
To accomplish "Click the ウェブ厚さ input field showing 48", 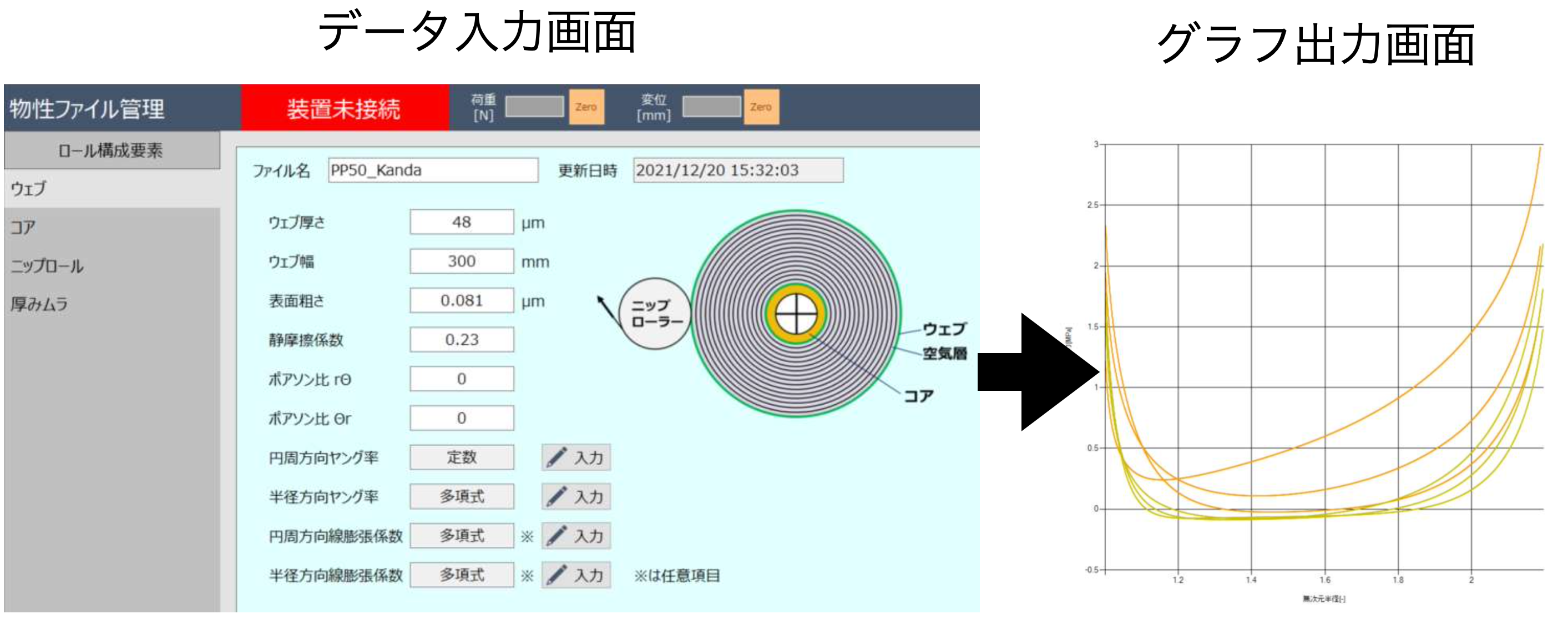I will (462, 222).
